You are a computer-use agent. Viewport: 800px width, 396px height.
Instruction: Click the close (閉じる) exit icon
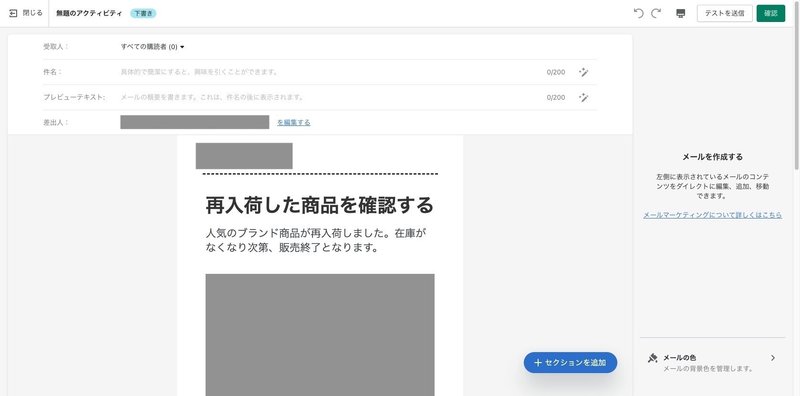(x=13, y=13)
